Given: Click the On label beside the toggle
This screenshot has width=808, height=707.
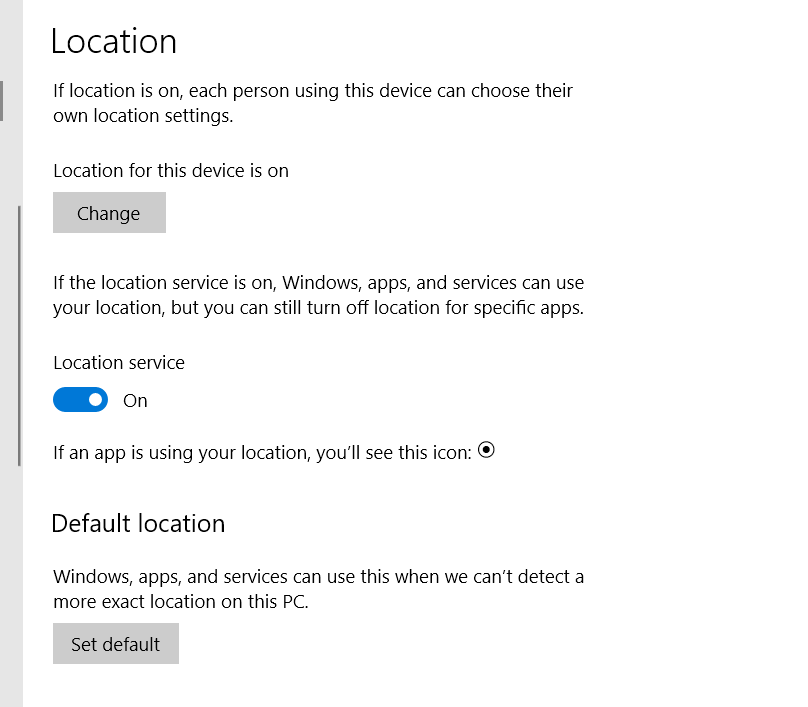Looking at the screenshot, I should point(135,401).
